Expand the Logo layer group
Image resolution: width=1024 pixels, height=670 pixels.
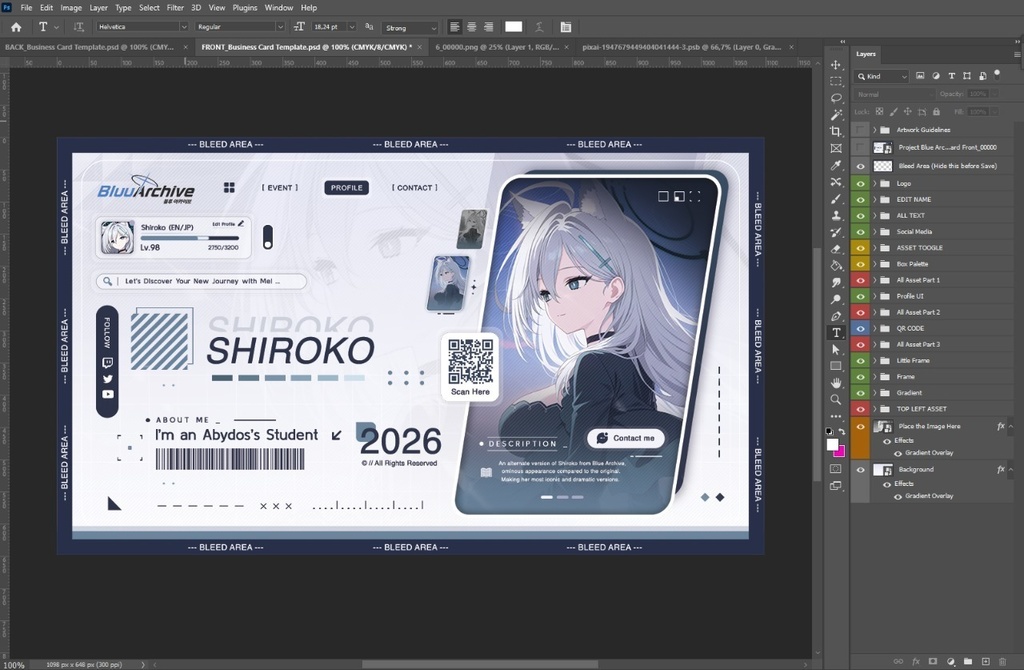point(874,183)
